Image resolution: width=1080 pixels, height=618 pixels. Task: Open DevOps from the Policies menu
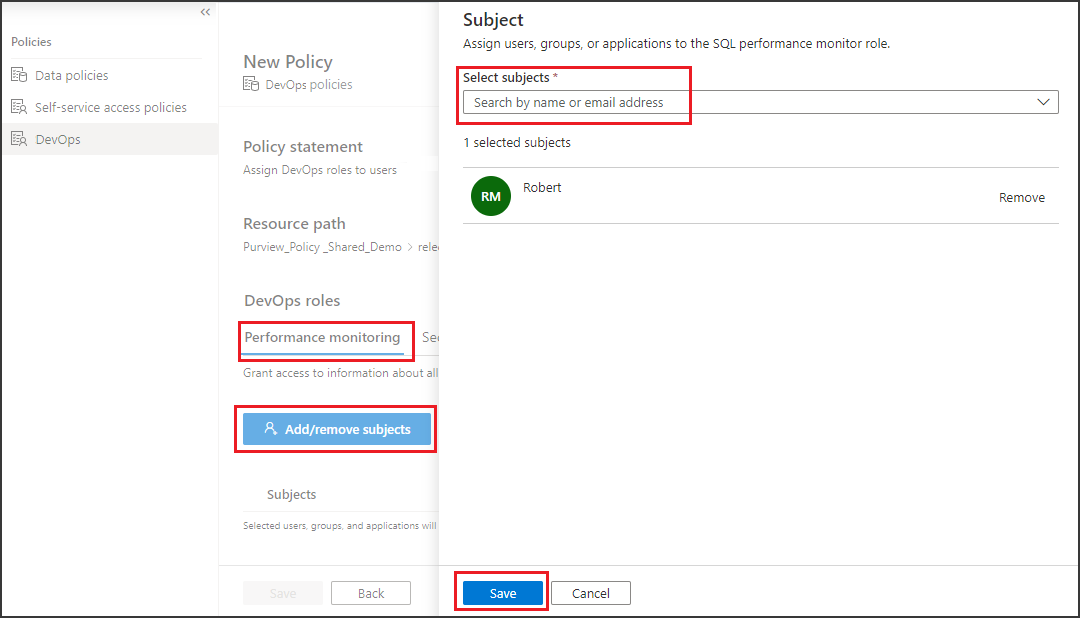click(x=60, y=139)
